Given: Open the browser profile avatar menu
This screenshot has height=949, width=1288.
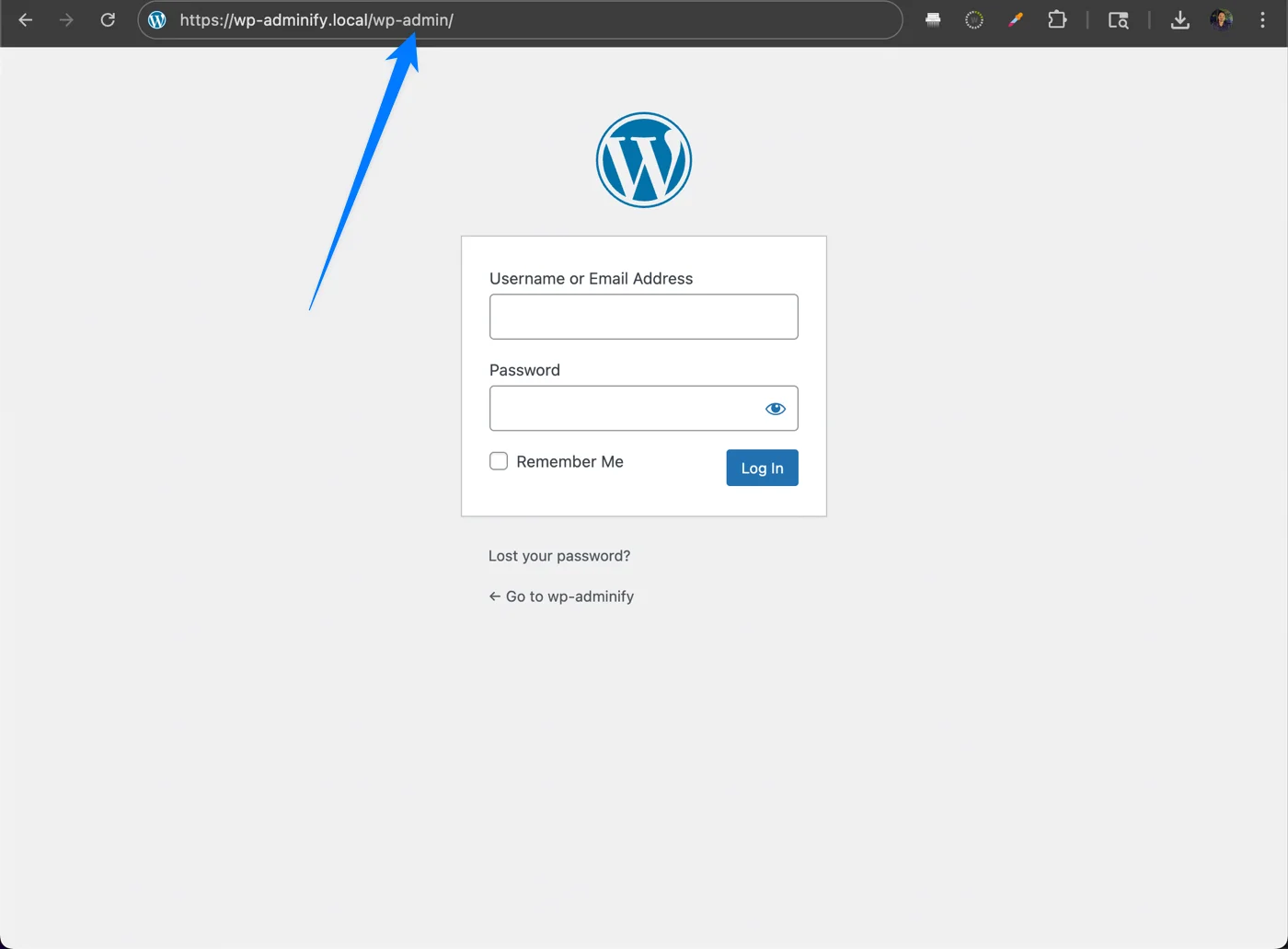Looking at the screenshot, I should click(1221, 19).
